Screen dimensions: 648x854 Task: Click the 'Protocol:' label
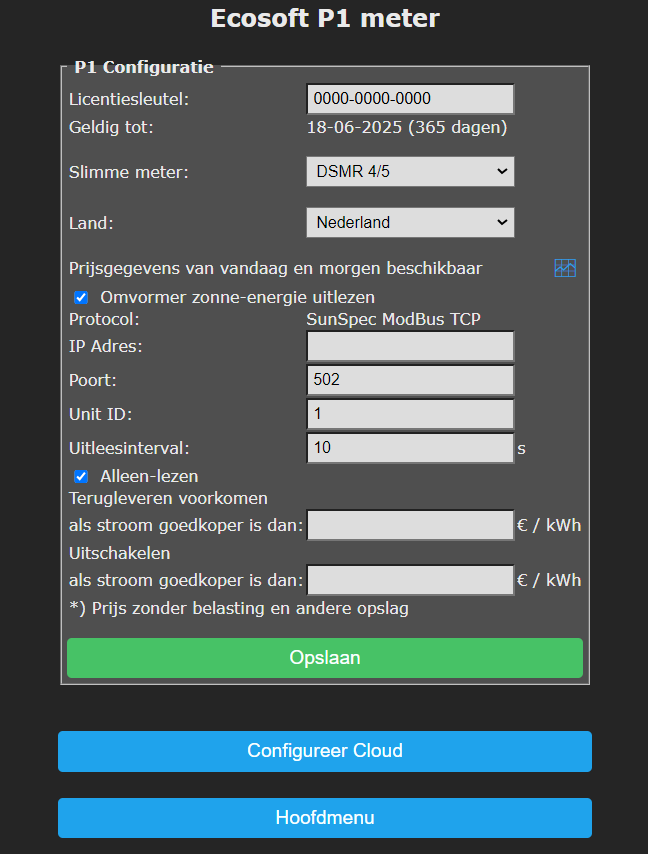(104, 319)
